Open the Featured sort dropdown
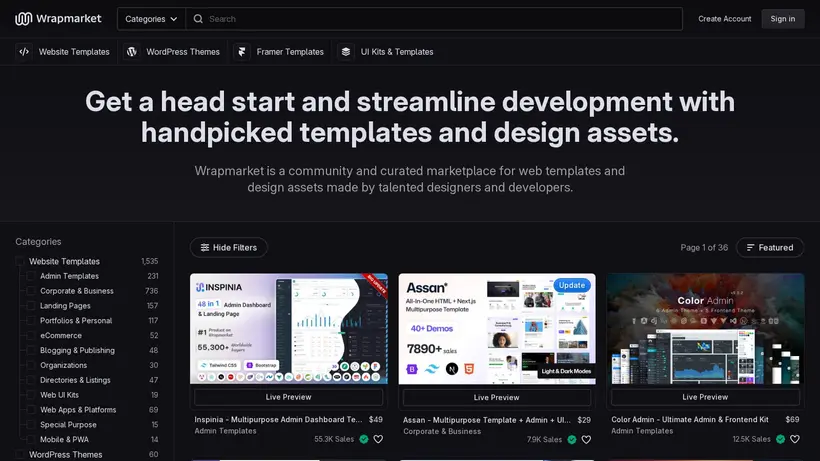Screen dimensions: 820x461 pos(770,248)
